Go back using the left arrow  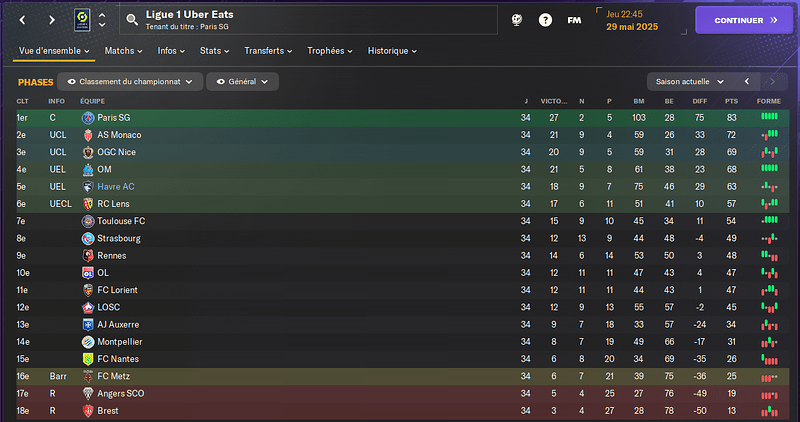click(22, 20)
